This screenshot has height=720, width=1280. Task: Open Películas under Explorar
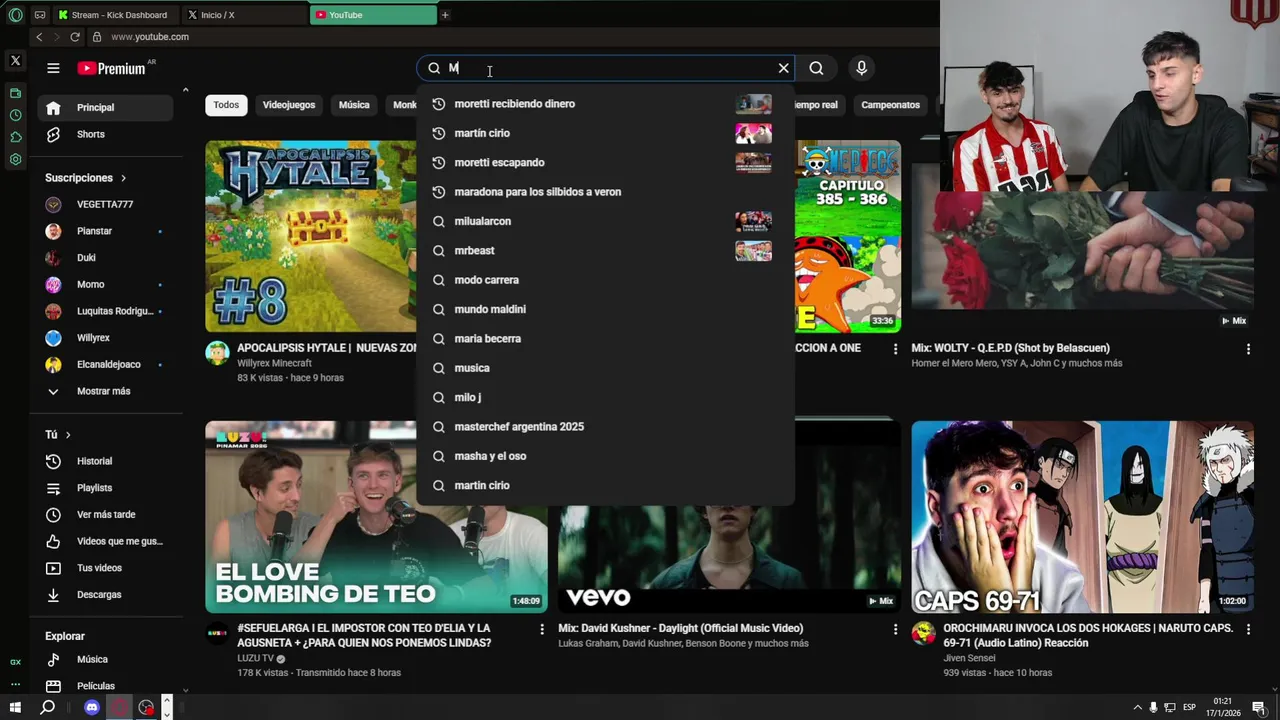click(105, 686)
